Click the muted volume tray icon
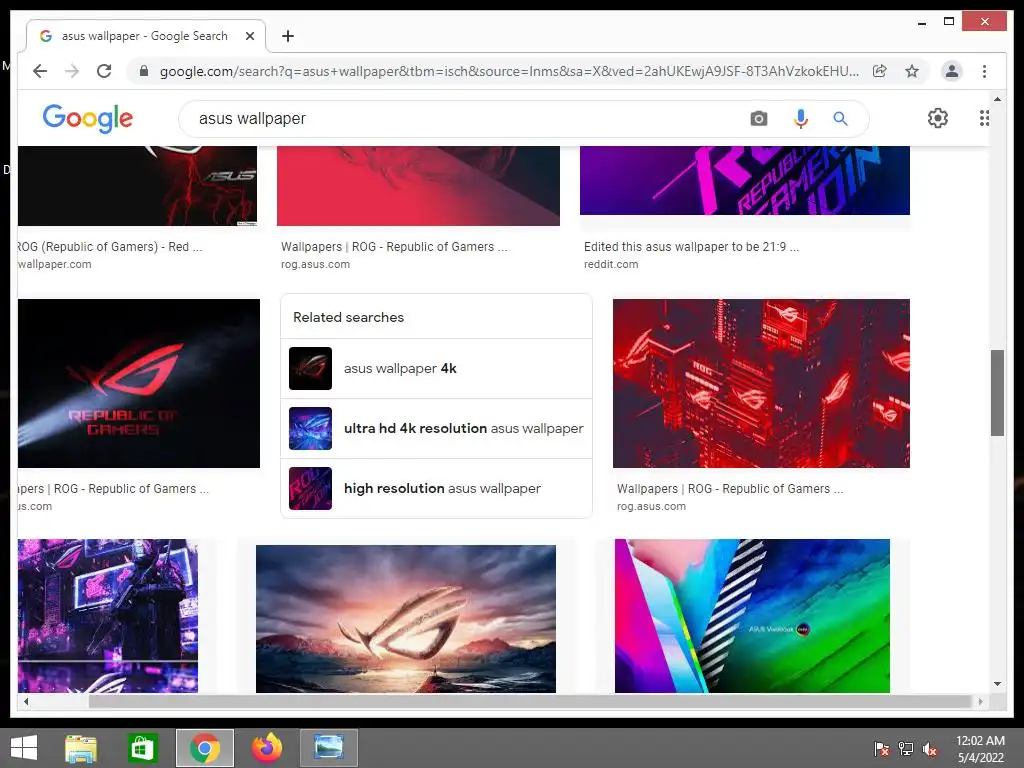The image size is (1024, 768). coord(929,748)
